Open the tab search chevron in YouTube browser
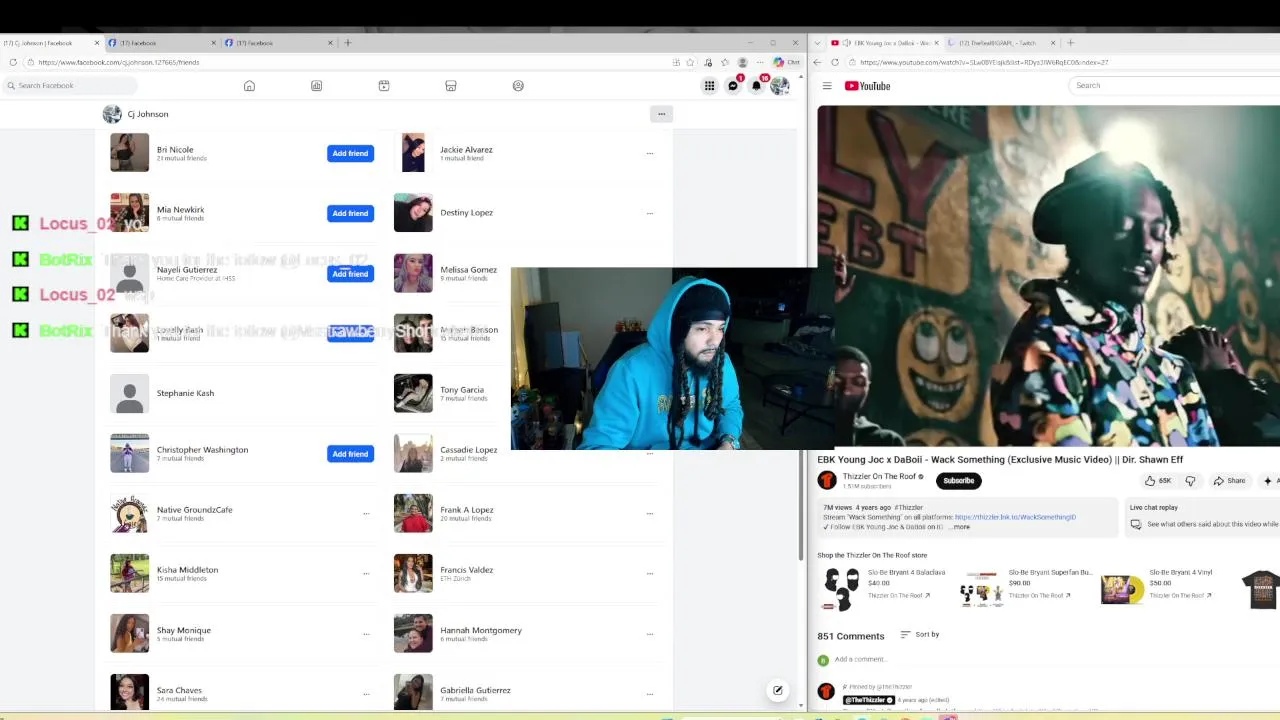This screenshot has width=1280, height=720. click(818, 43)
